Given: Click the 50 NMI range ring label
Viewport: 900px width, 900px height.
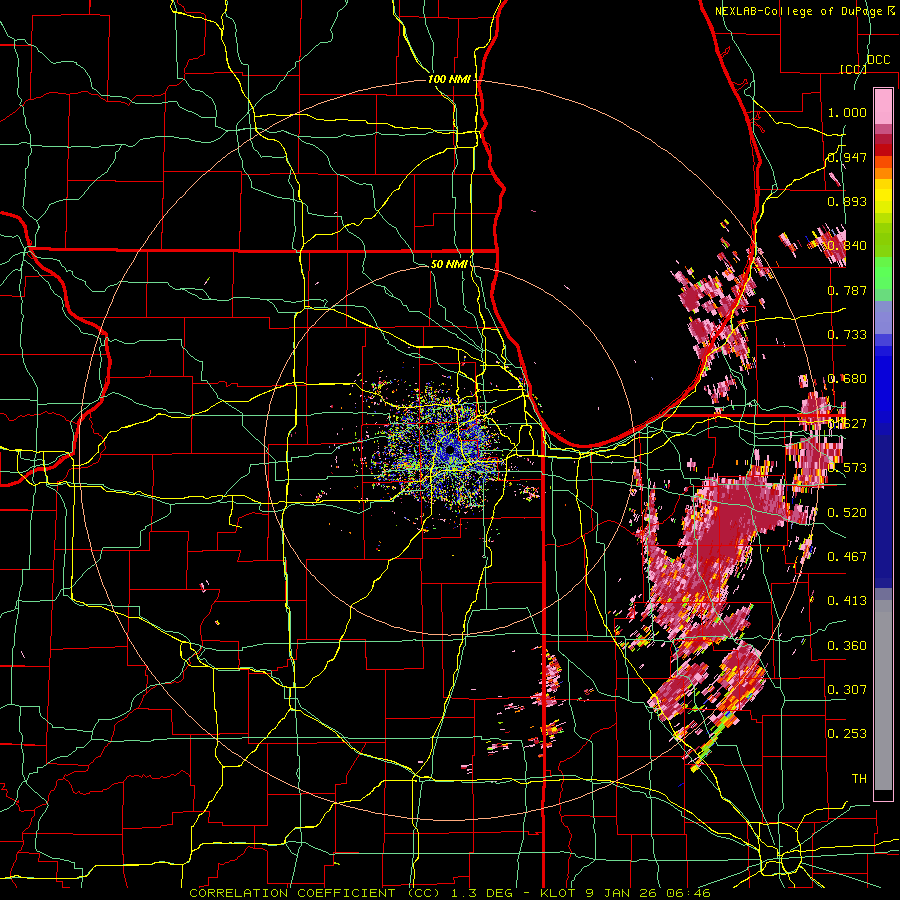Looking at the screenshot, I should point(449,264).
